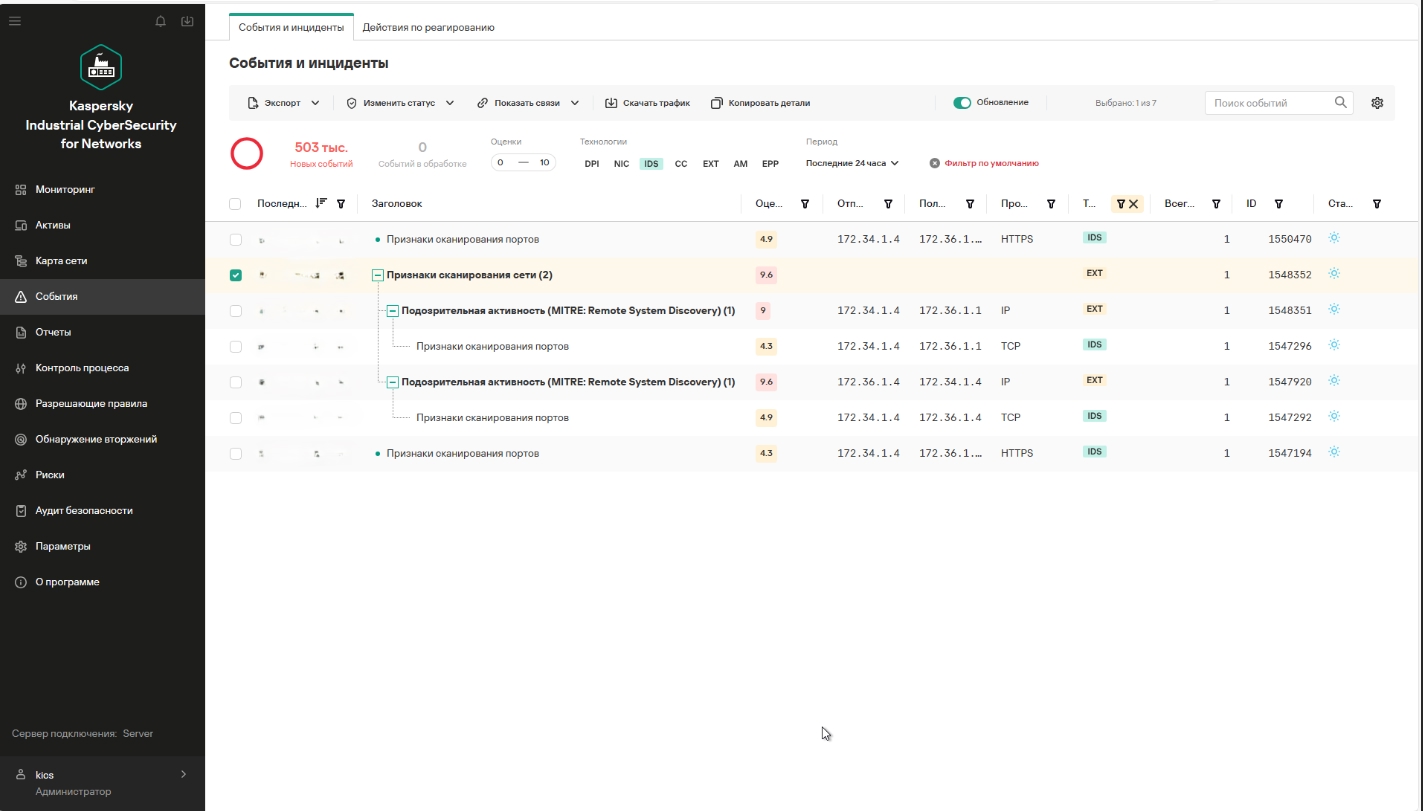Click into the Поиск событий search field
1423x811 pixels.
[x=1268, y=103]
